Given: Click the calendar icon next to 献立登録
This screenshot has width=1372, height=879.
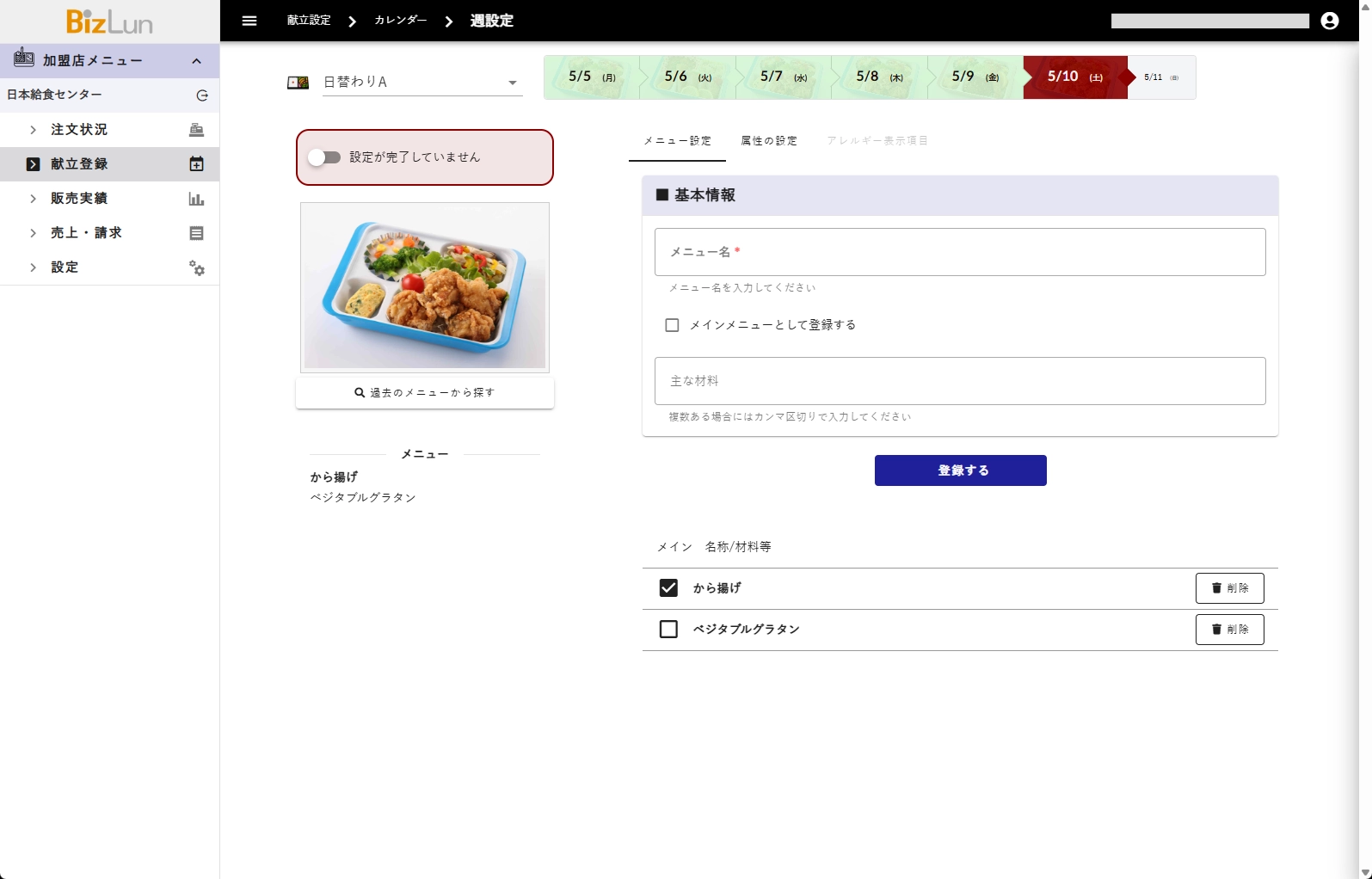Looking at the screenshot, I should (196, 164).
